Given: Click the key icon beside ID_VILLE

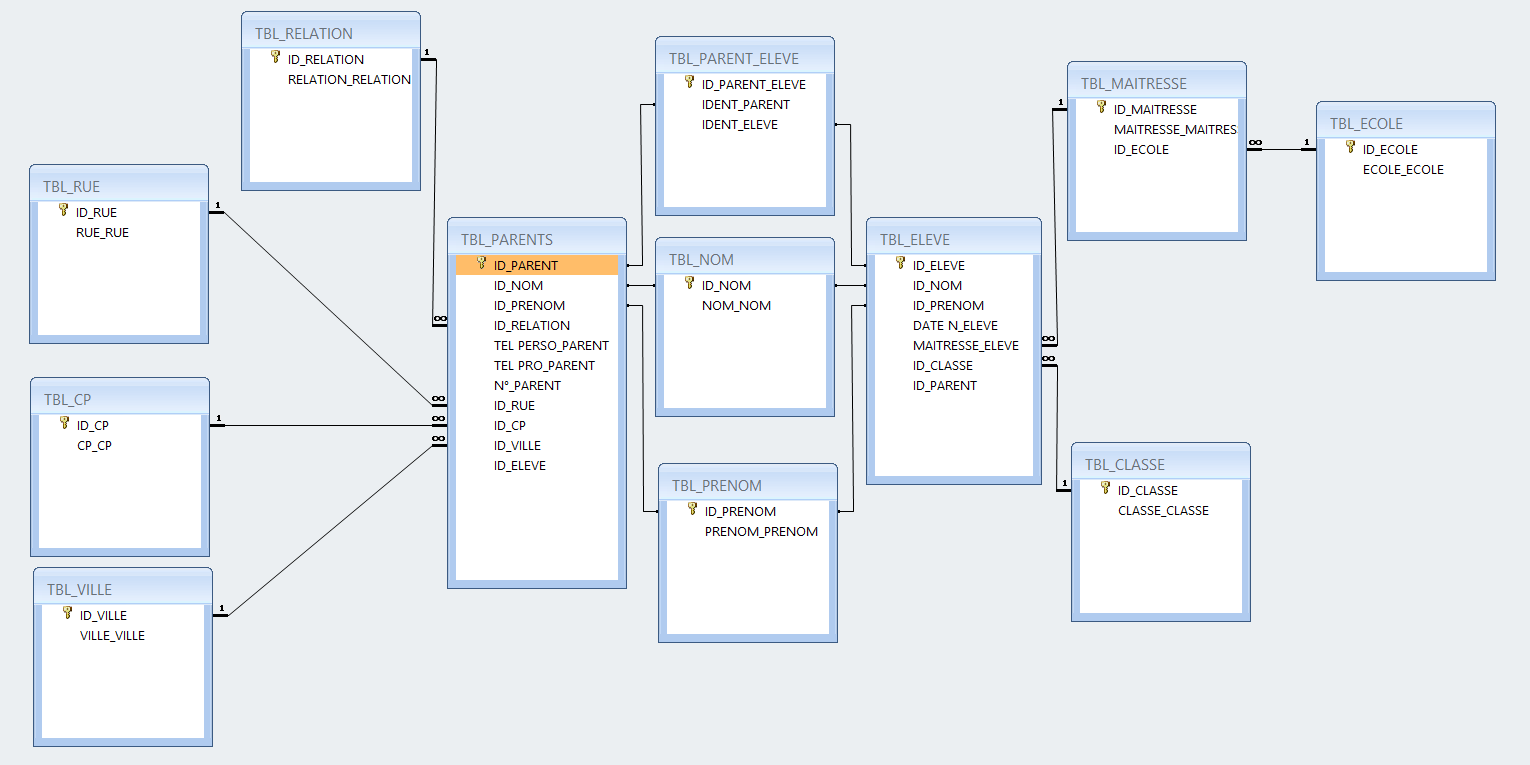Looking at the screenshot, I should click(68, 614).
